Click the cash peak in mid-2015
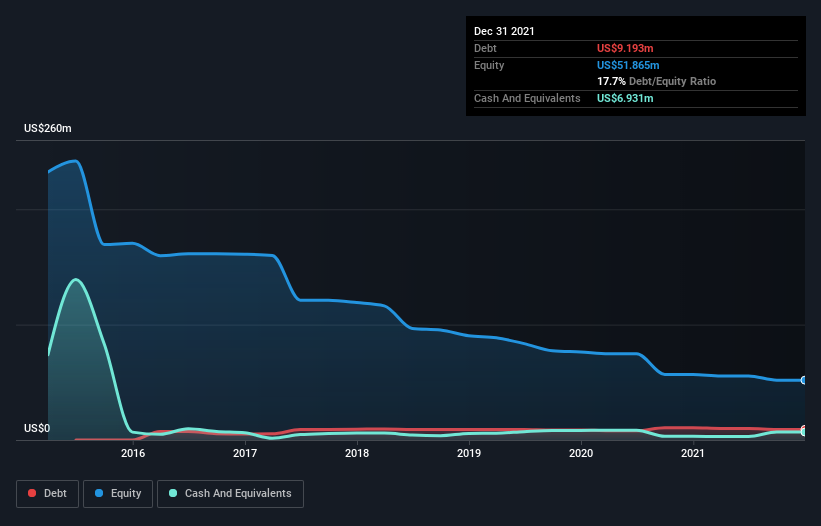 click(76, 279)
